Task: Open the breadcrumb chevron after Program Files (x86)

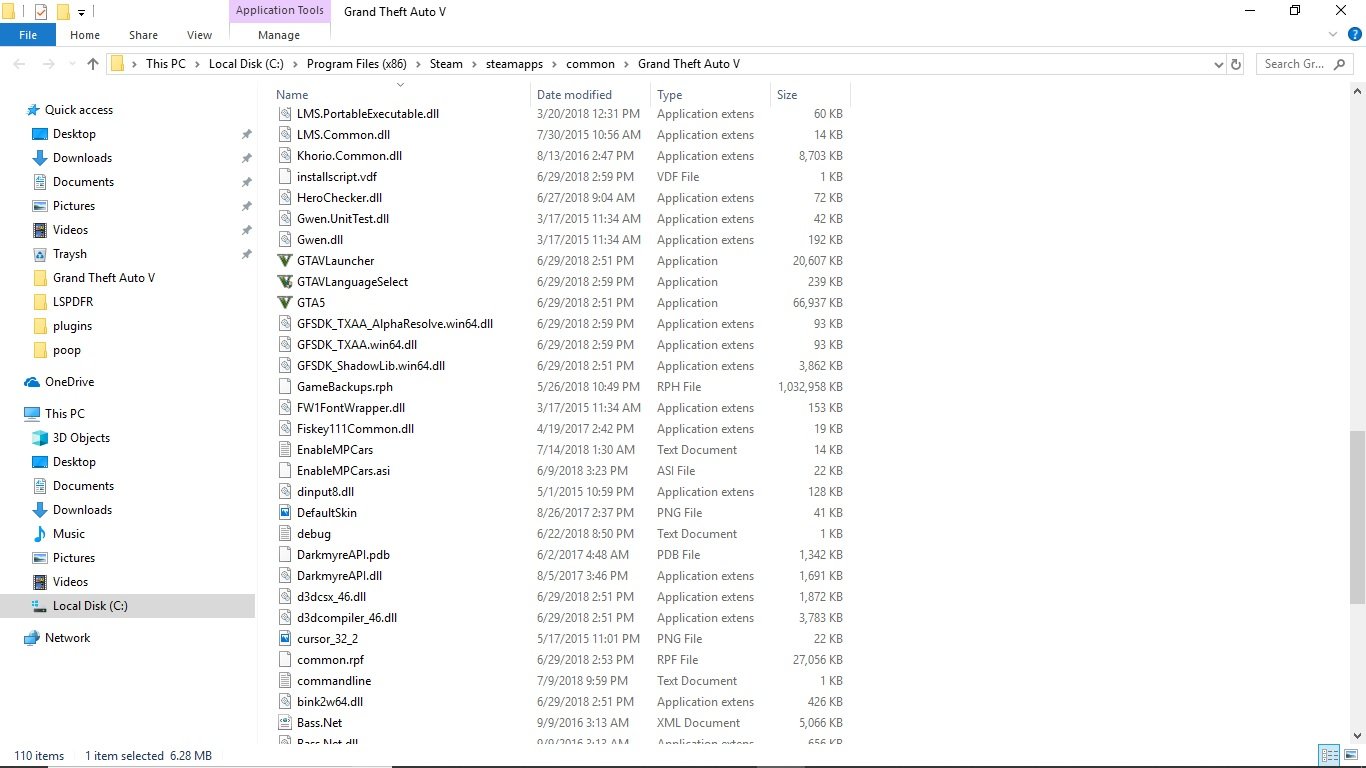Action: point(418,64)
